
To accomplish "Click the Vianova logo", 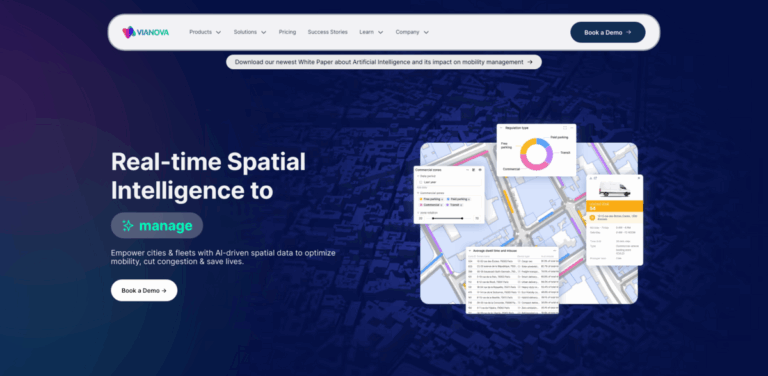I will (145, 32).
